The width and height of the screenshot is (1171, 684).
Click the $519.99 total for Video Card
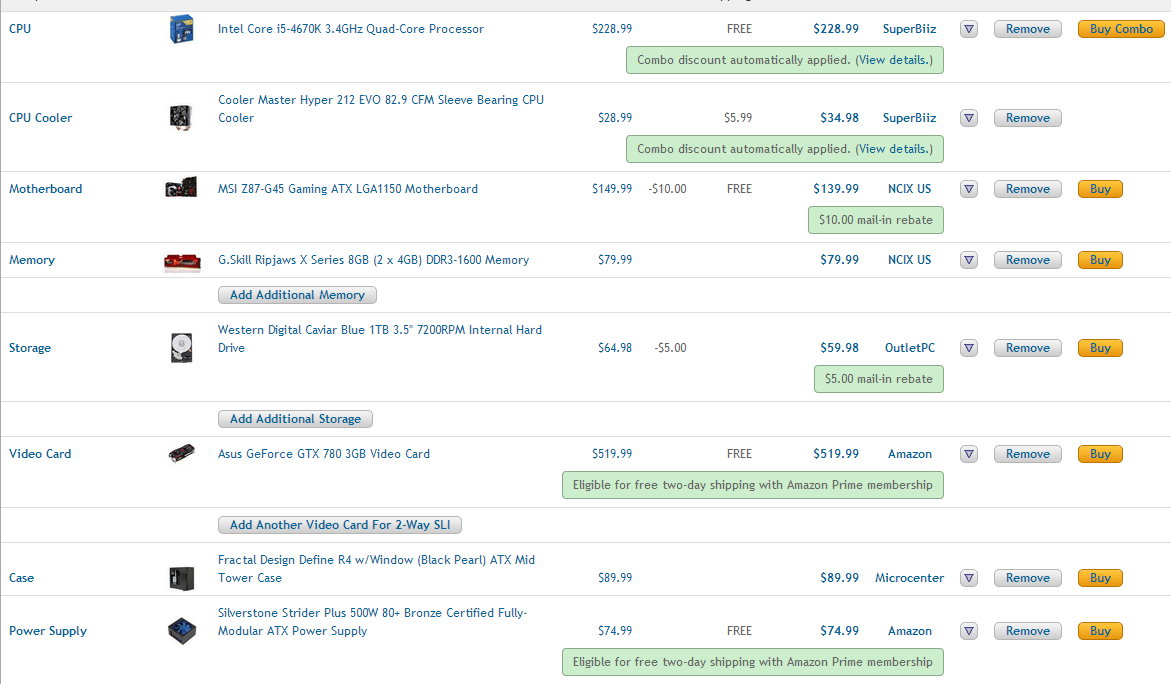(836, 454)
